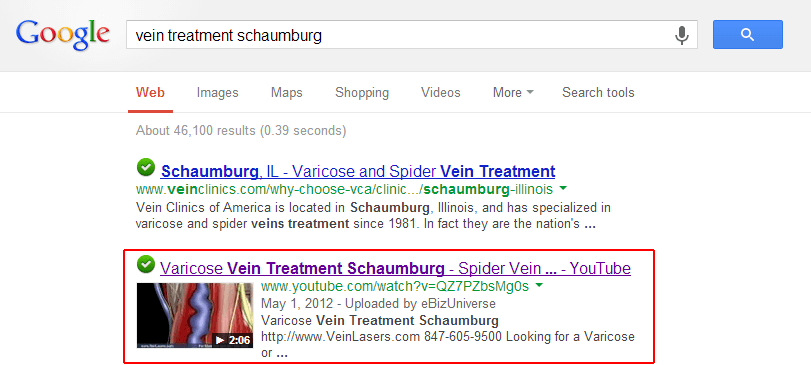
Task: Expand dropdown arrow next to veinclinics.com URL
Action: pyautogui.click(x=563, y=188)
